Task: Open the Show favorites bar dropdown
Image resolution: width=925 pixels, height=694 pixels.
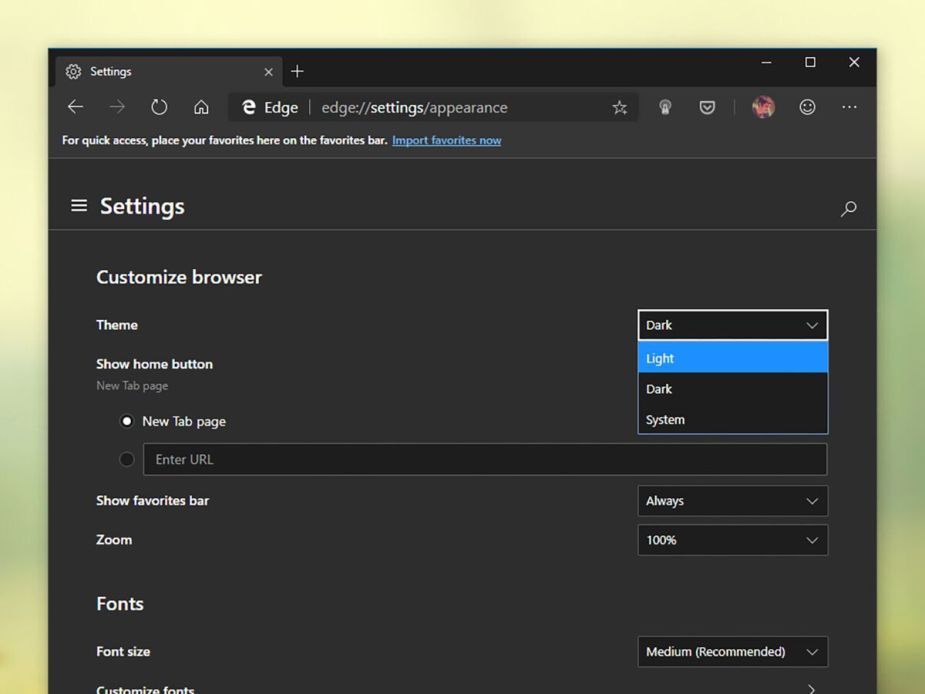Action: (732, 500)
